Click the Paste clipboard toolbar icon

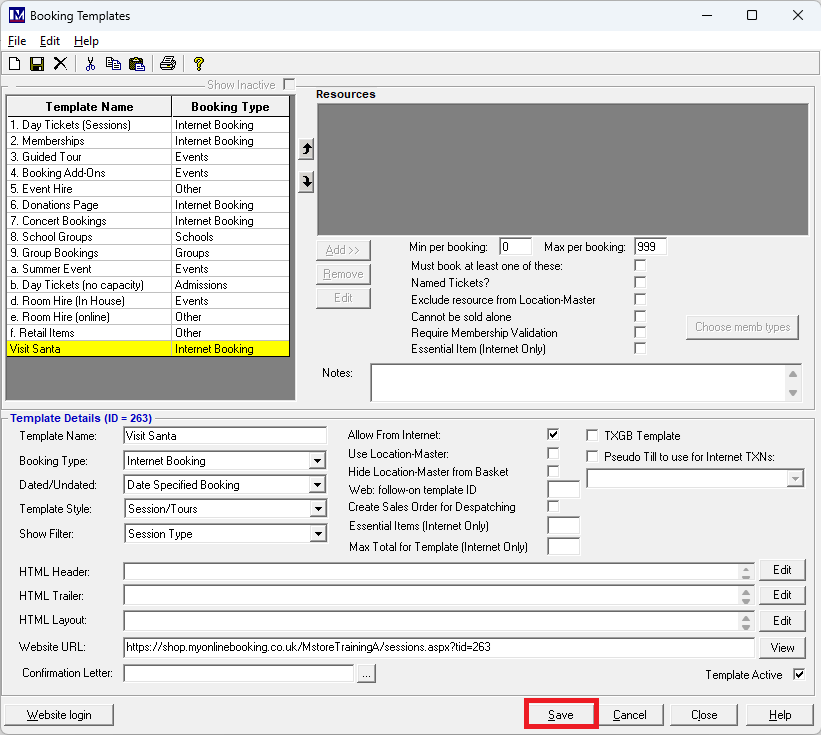click(136, 64)
